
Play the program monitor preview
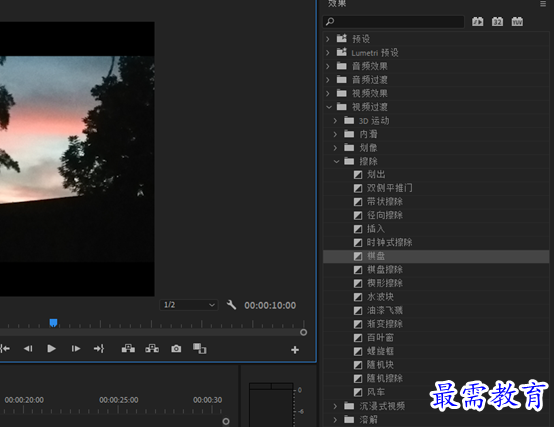point(51,349)
